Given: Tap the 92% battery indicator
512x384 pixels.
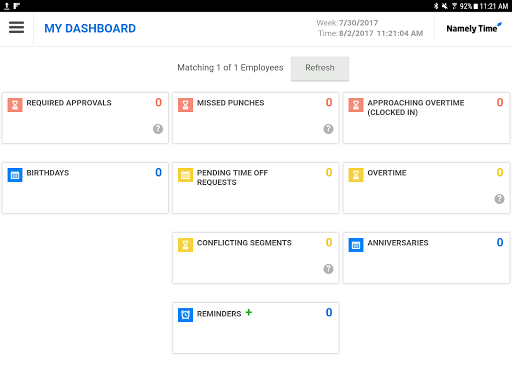Looking at the screenshot, I should 469,6.
